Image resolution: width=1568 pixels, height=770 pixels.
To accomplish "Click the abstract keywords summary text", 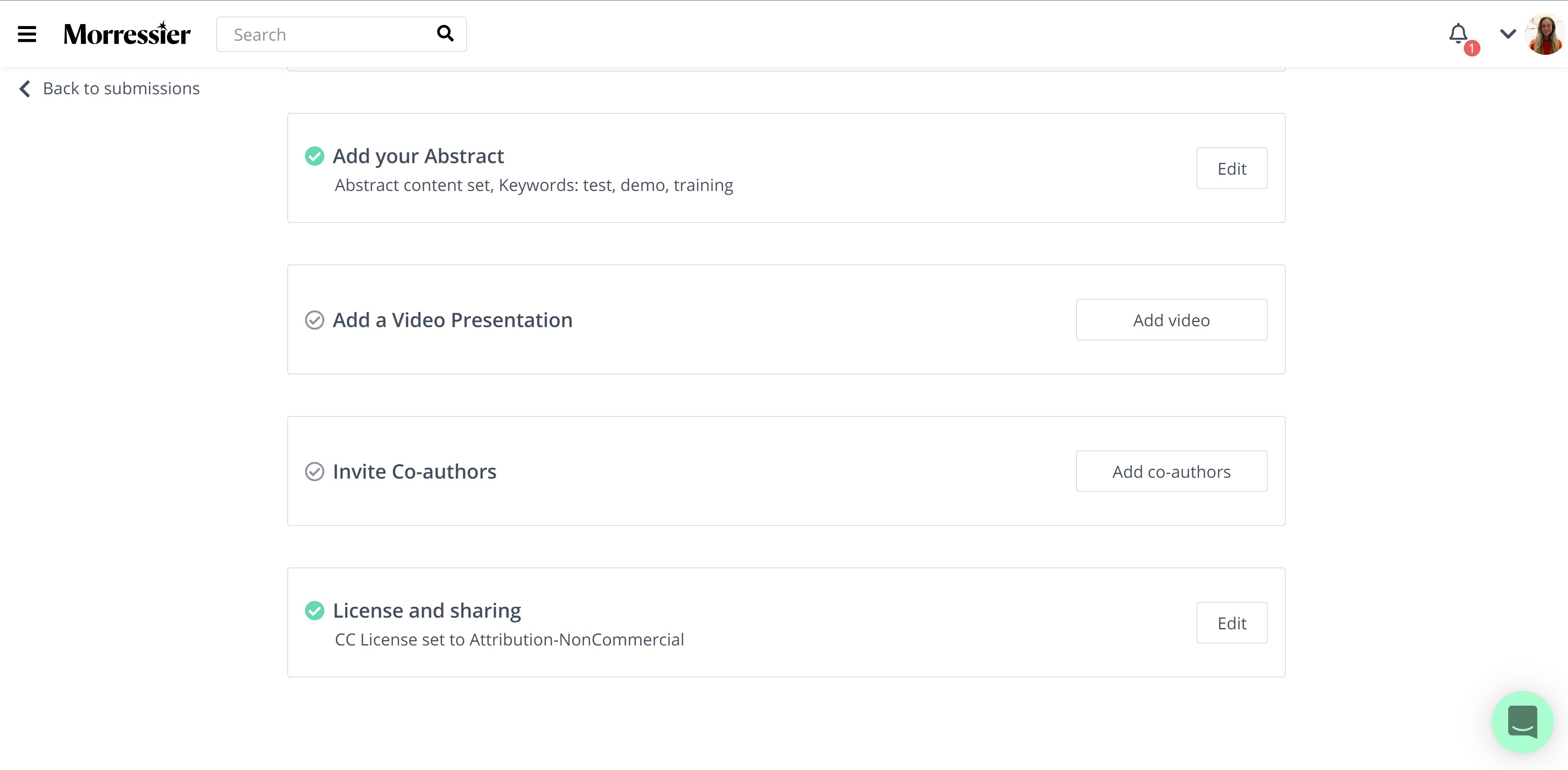I will tap(534, 185).
